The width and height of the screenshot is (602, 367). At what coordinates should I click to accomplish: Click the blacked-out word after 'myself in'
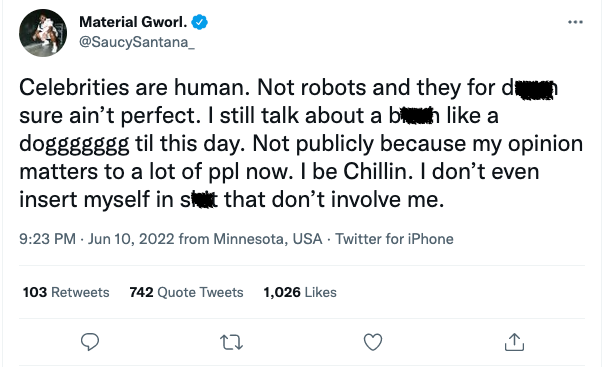click(x=199, y=200)
